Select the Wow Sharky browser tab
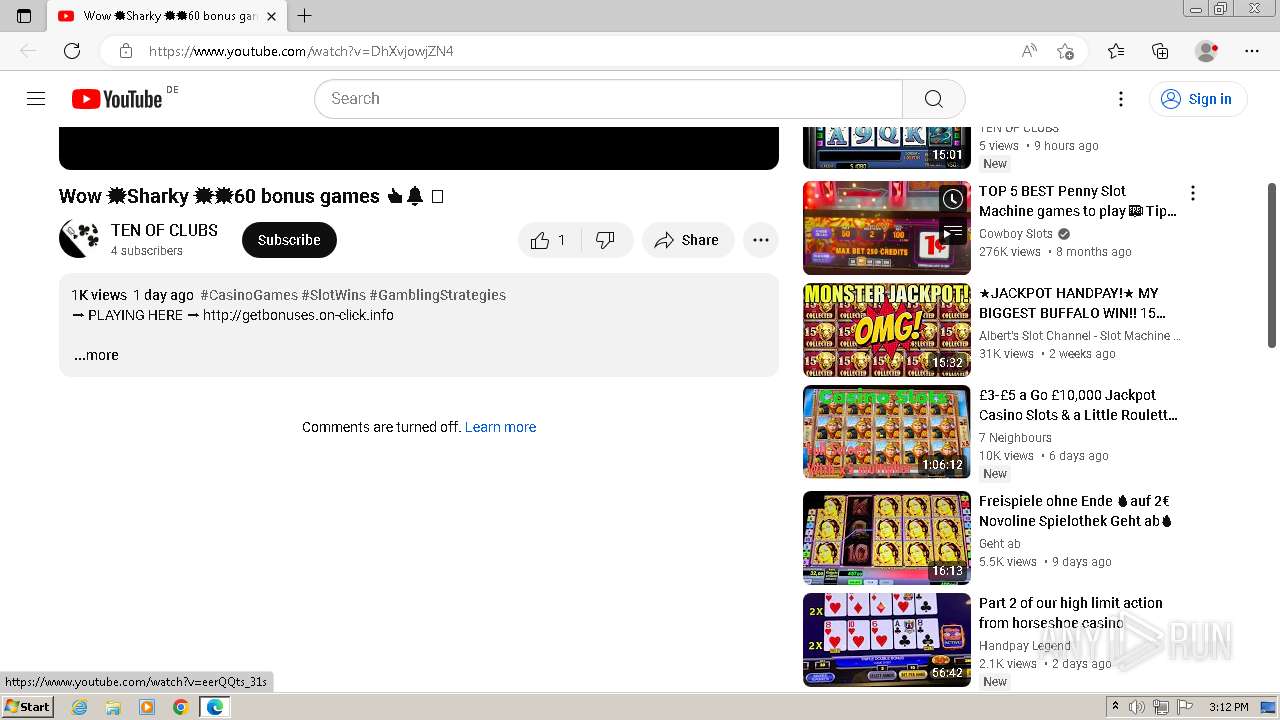The width and height of the screenshot is (1280, 720). (x=168, y=16)
